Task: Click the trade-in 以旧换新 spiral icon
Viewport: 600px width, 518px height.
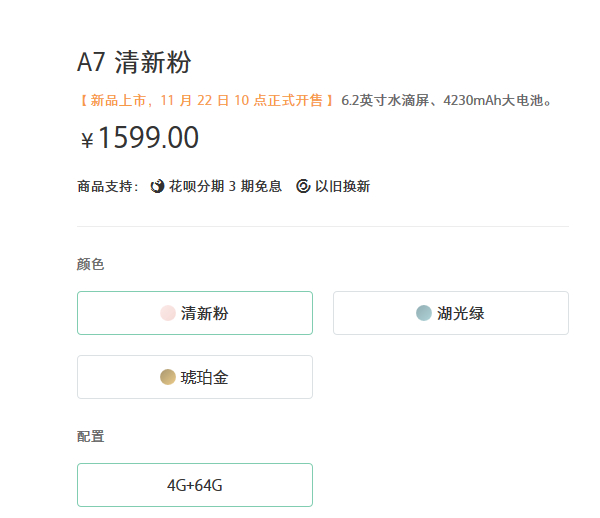Action: tap(303, 186)
